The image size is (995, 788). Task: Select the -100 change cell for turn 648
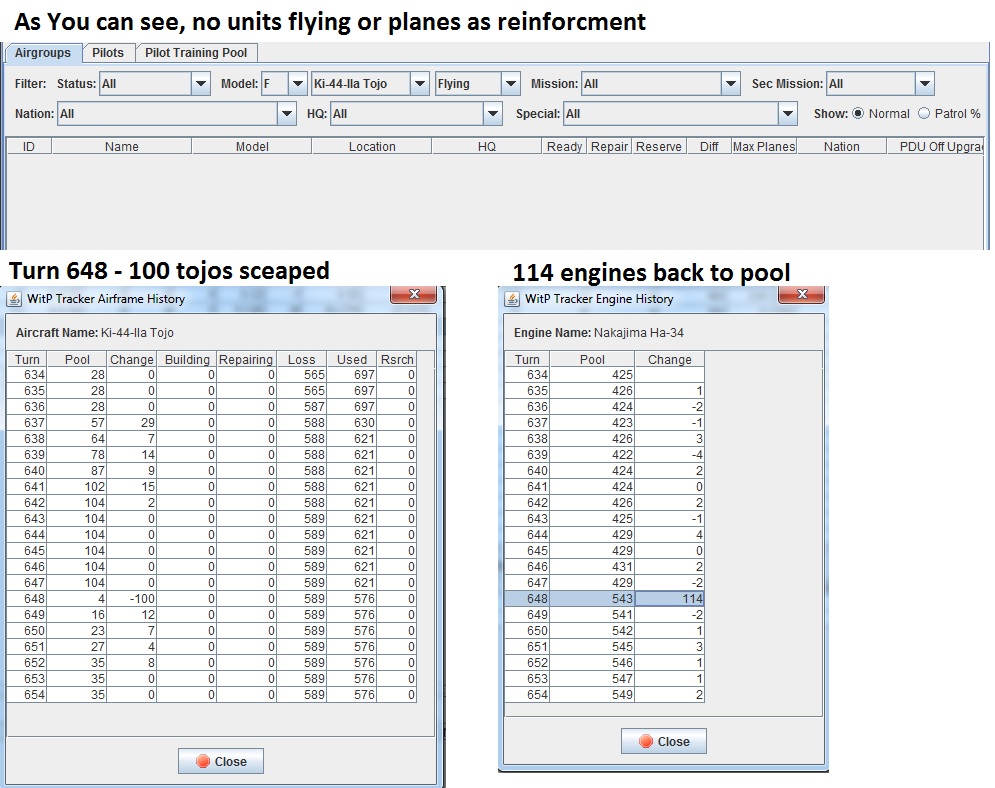point(131,598)
